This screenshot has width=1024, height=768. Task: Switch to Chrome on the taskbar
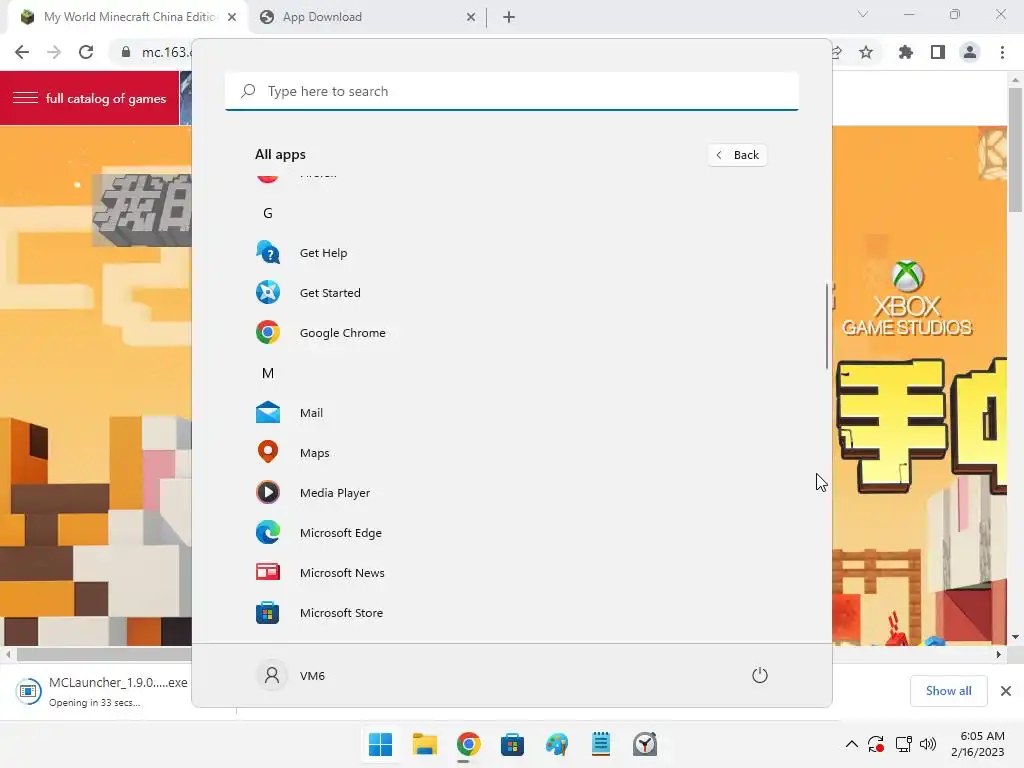468,744
